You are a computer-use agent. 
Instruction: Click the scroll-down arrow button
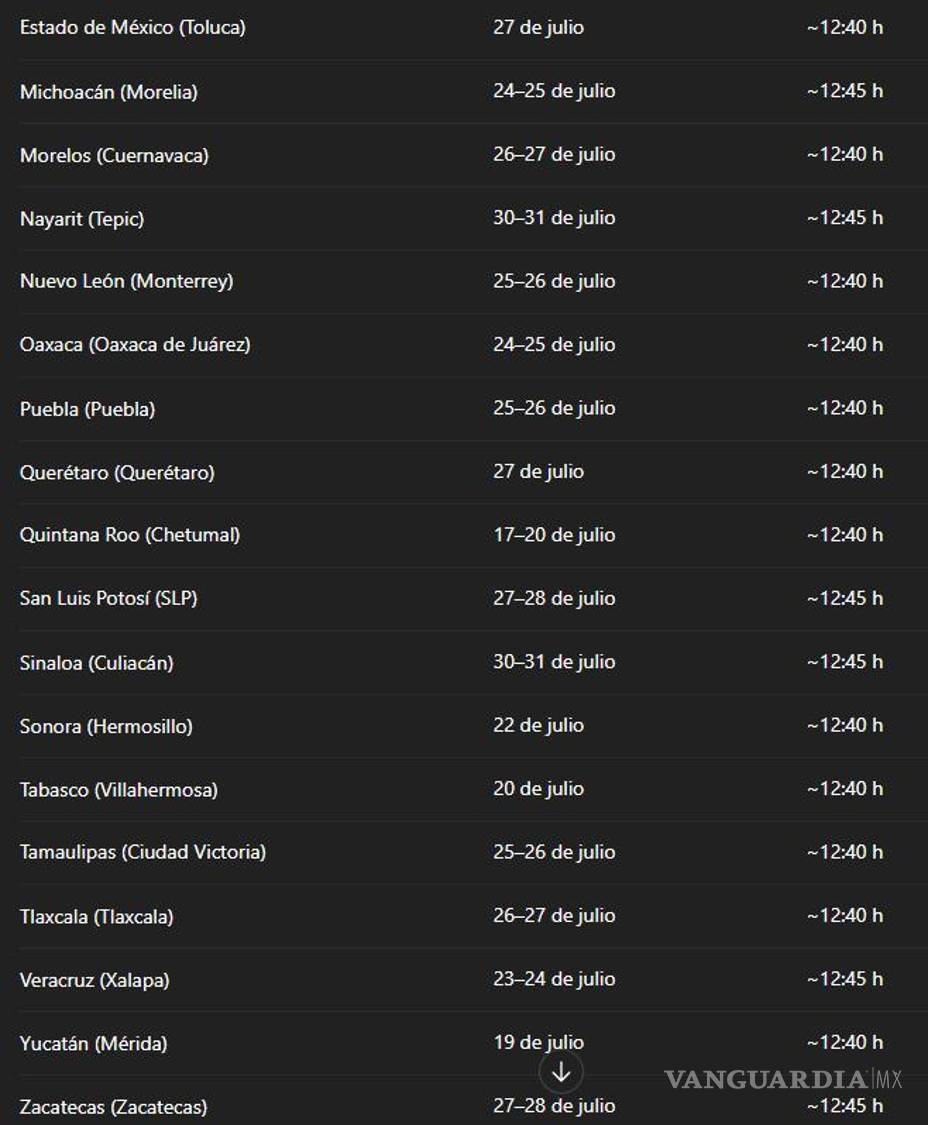point(561,1073)
